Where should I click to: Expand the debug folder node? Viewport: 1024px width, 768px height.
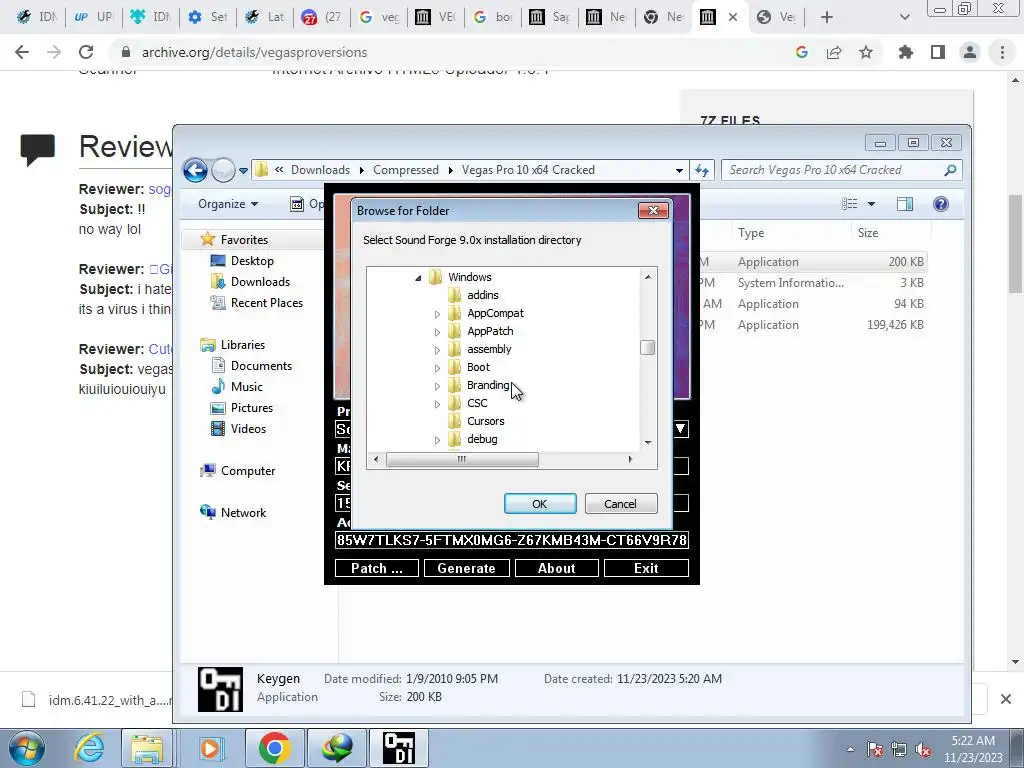point(438,440)
